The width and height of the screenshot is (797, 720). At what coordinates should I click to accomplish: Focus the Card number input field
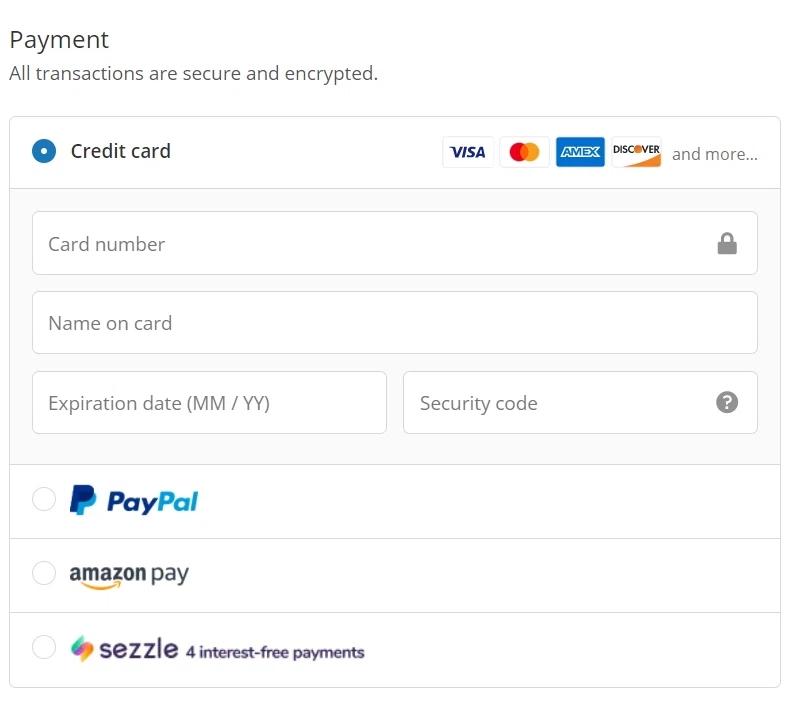(370, 243)
